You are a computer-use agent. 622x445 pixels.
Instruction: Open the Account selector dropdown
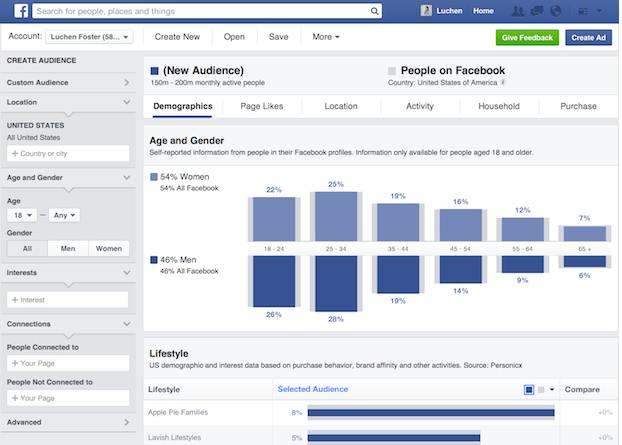(89, 37)
